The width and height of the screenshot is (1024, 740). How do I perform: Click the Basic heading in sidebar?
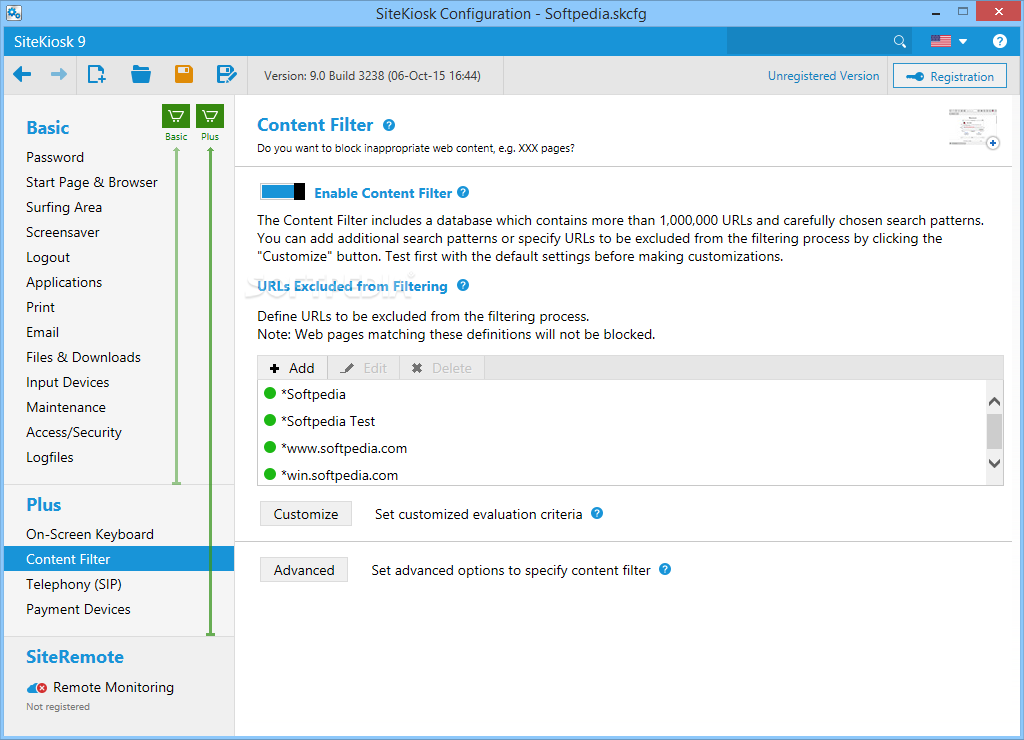[x=48, y=127]
